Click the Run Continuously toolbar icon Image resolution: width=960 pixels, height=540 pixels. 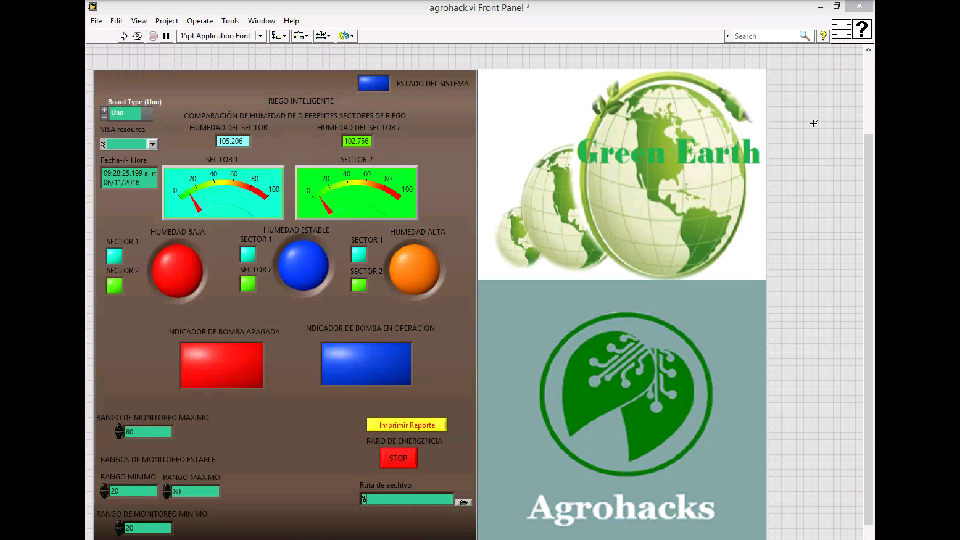(x=138, y=36)
